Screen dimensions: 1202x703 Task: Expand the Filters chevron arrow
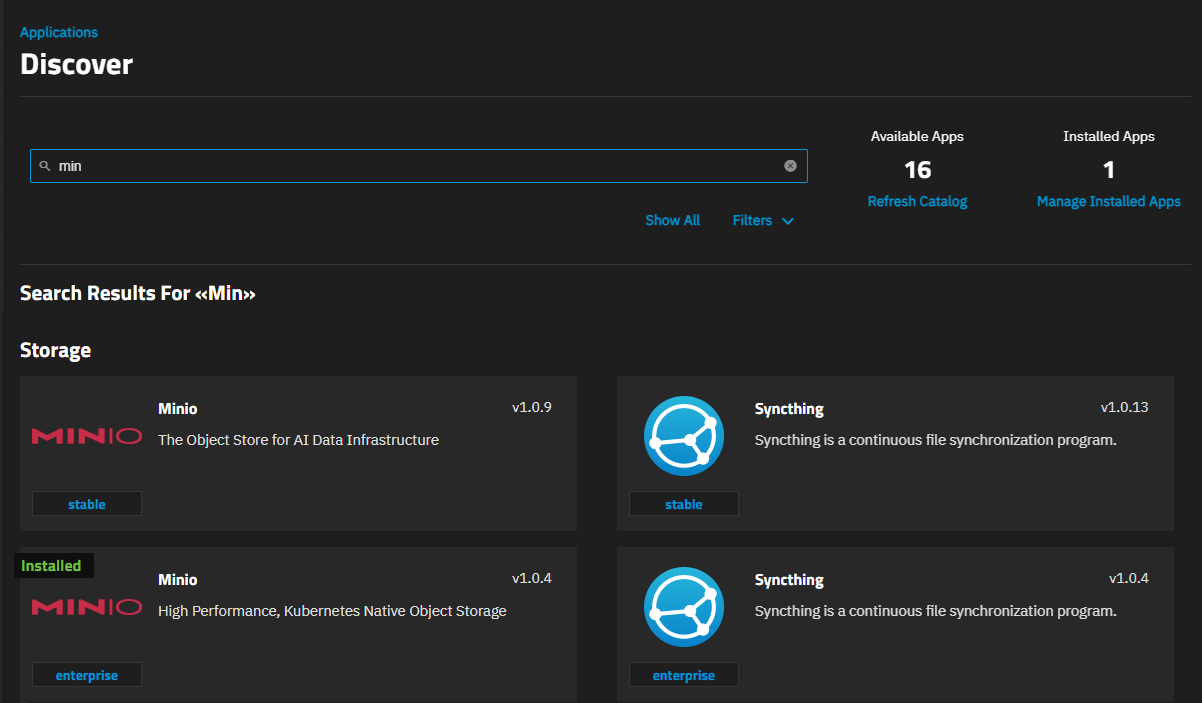click(x=788, y=221)
